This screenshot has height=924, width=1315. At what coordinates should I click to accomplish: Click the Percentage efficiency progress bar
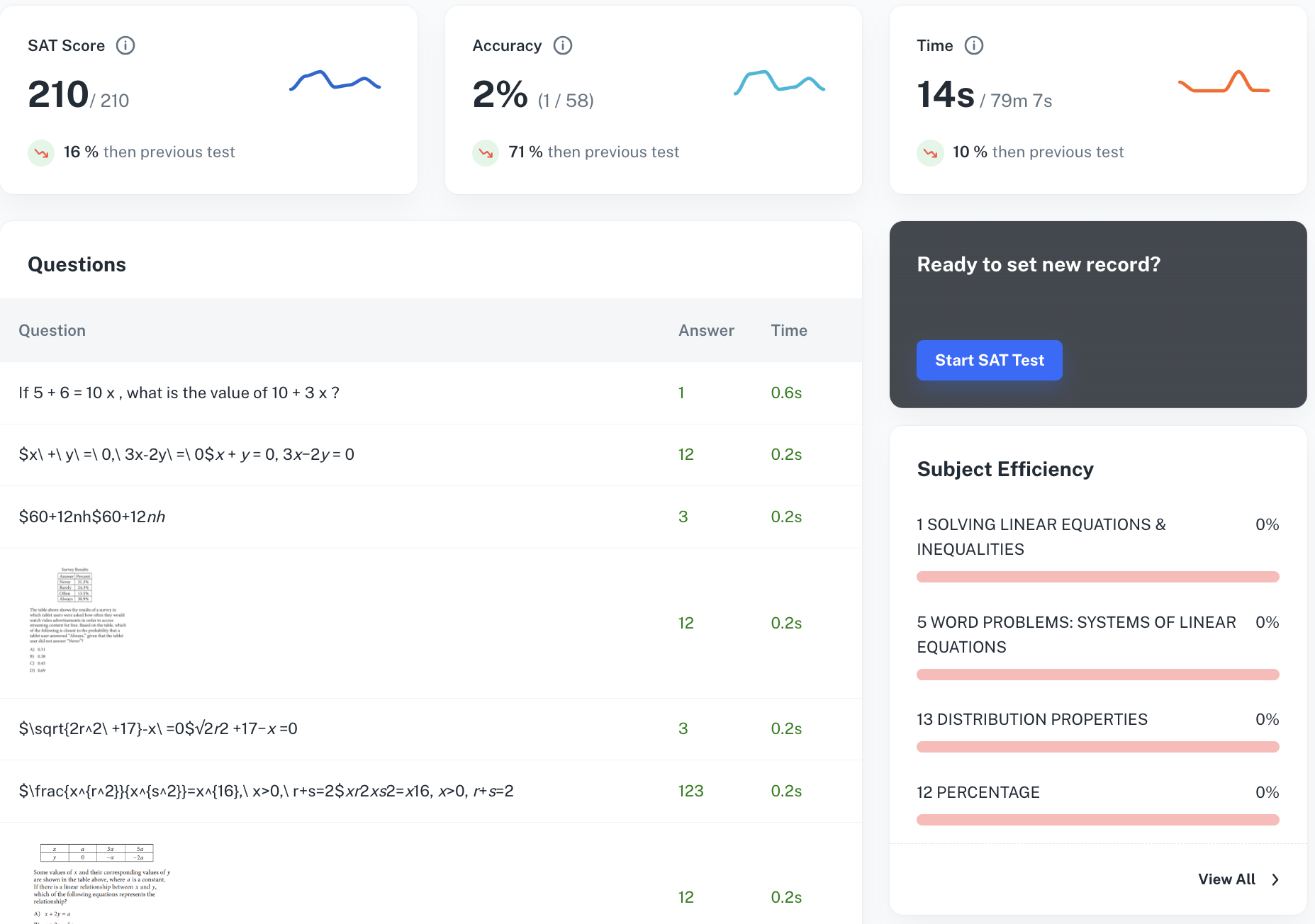(1097, 820)
